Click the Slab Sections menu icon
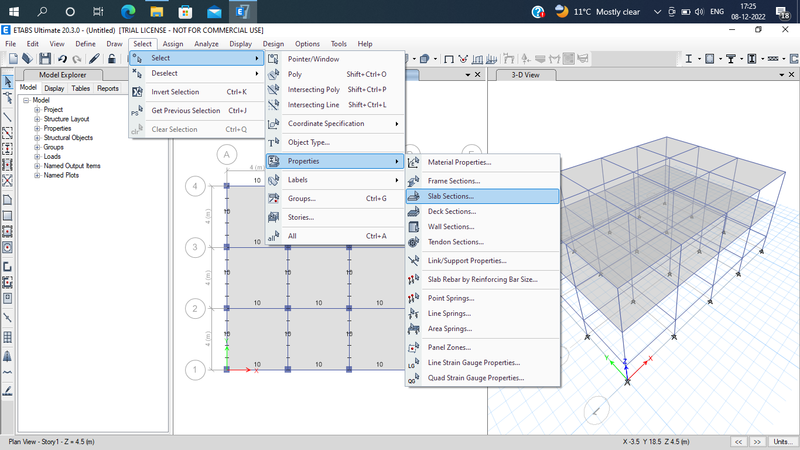Viewport: 800px width, 450px height. click(414, 196)
